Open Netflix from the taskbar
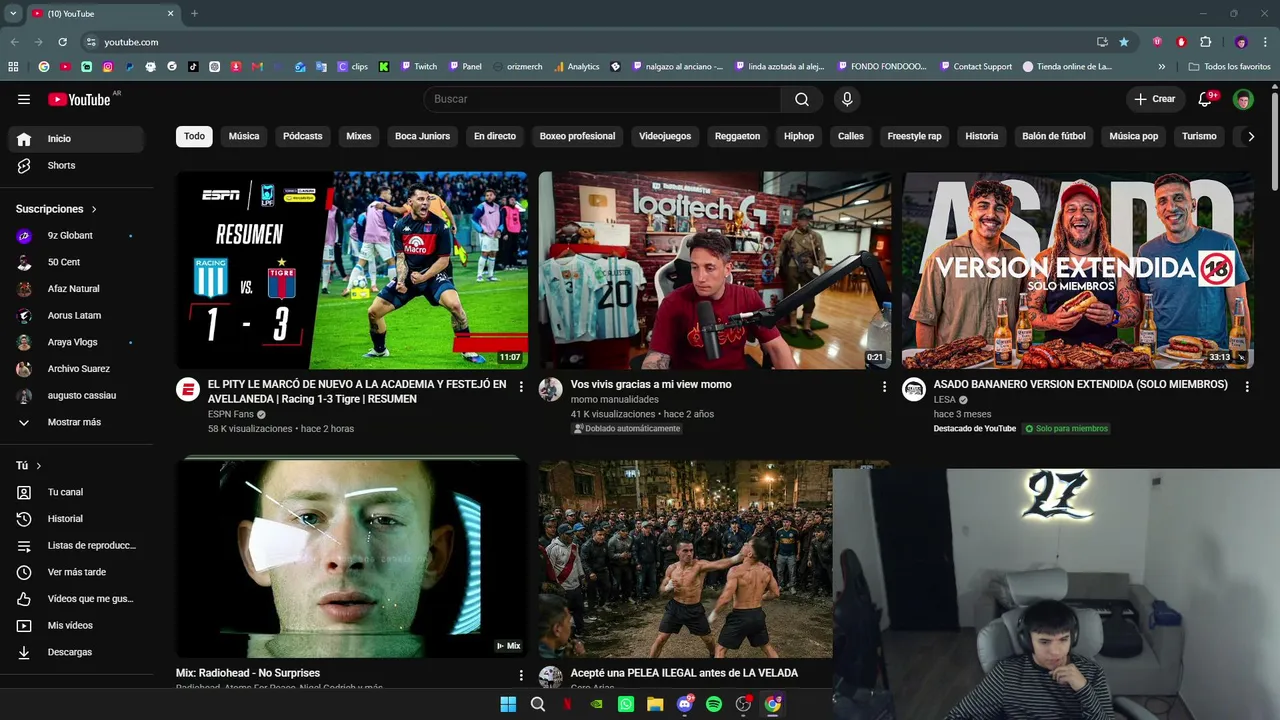Image resolution: width=1280 pixels, height=720 pixels. [568, 704]
